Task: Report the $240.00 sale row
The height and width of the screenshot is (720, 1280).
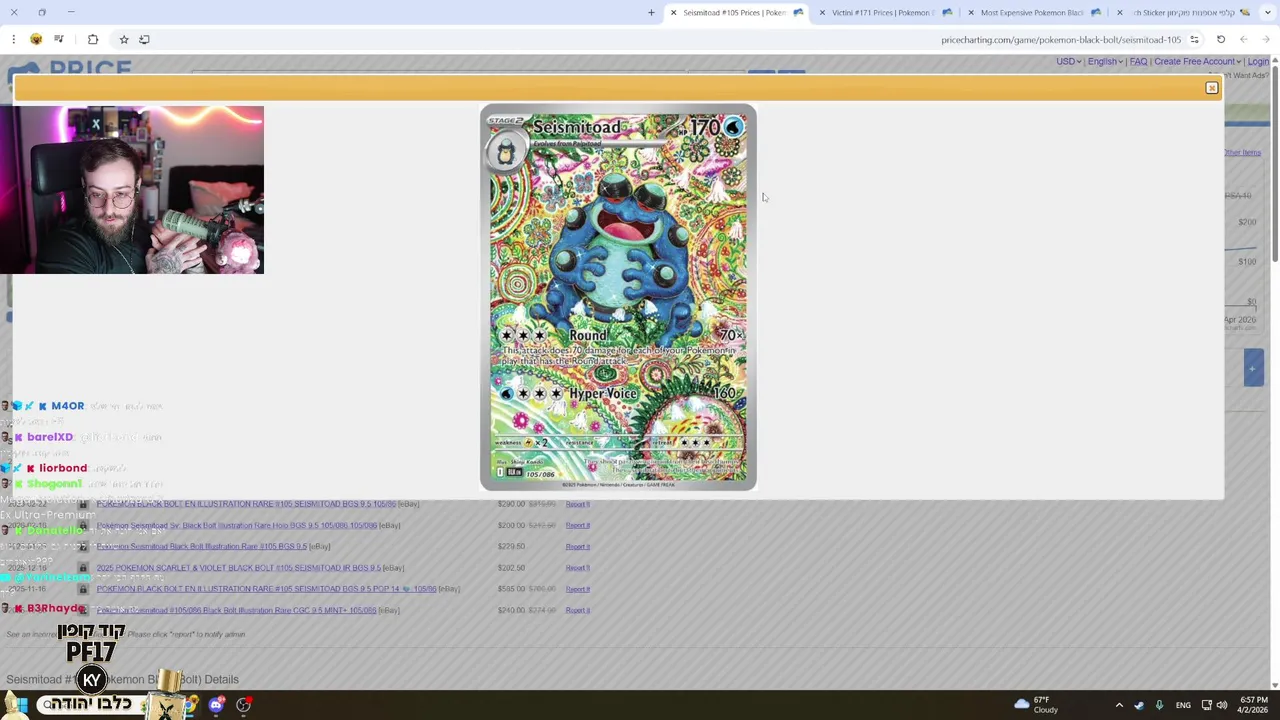Action: tap(577, 610)
